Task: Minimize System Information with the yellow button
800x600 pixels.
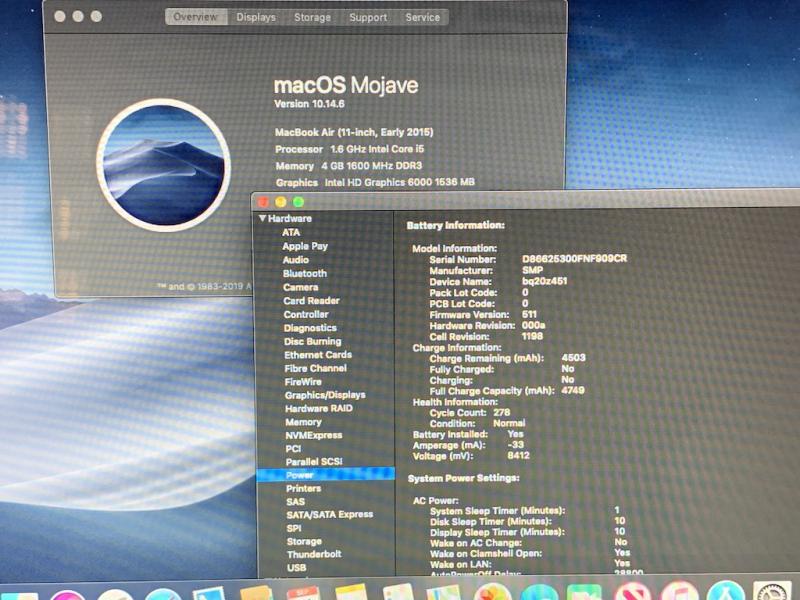Action: click(281, 202)
